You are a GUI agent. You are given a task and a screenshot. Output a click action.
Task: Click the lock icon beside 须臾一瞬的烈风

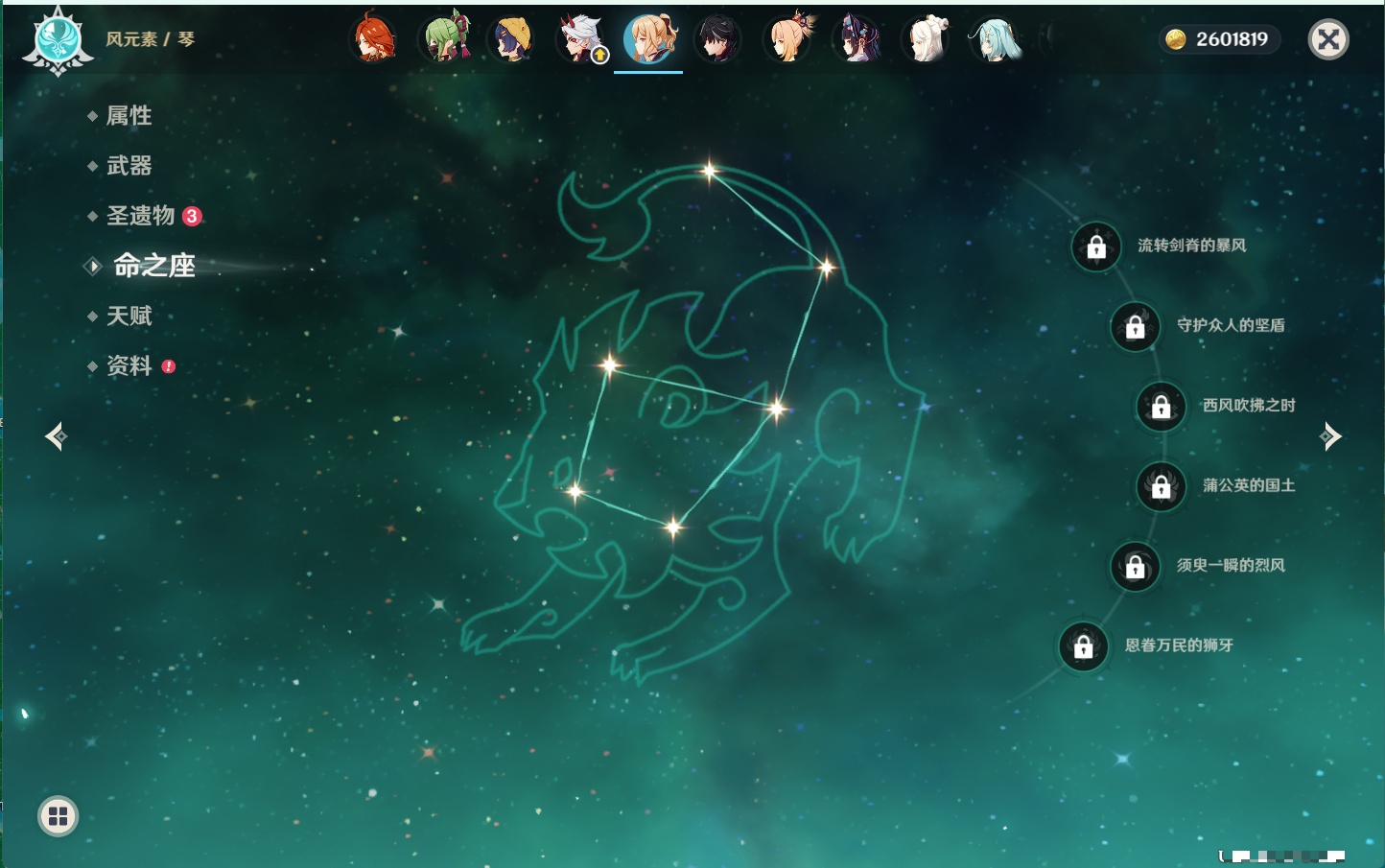click(1135, 566)
